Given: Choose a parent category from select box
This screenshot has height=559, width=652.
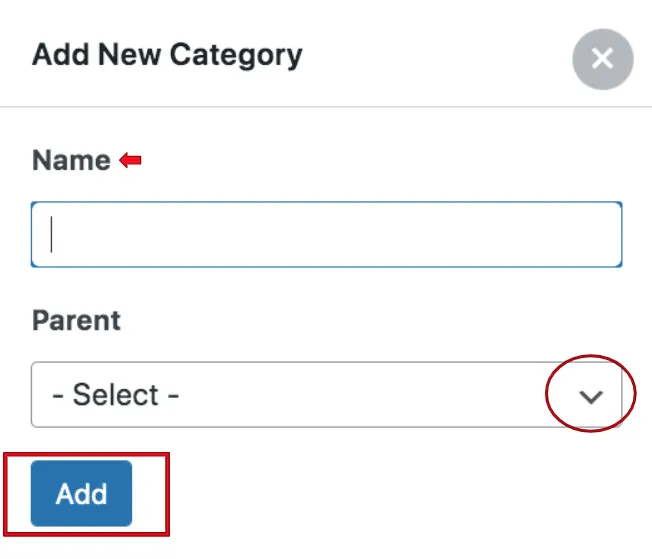Looking at the screenshot, I should click(326, 395).
